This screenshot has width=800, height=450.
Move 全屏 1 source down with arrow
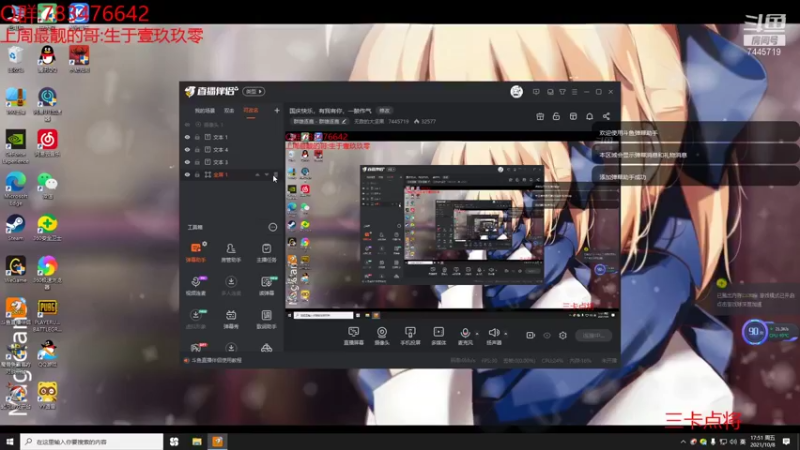click(266, 174)
